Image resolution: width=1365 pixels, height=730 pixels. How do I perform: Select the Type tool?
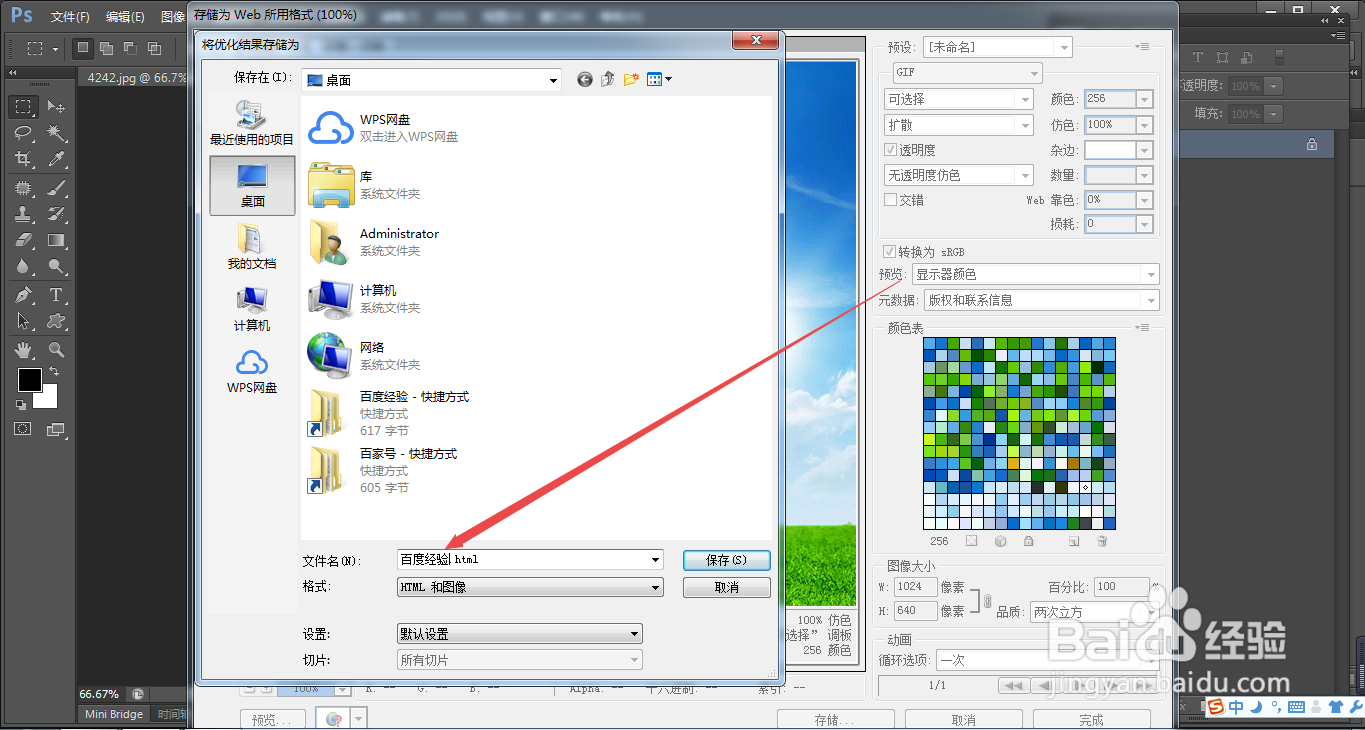pos(57,295)
